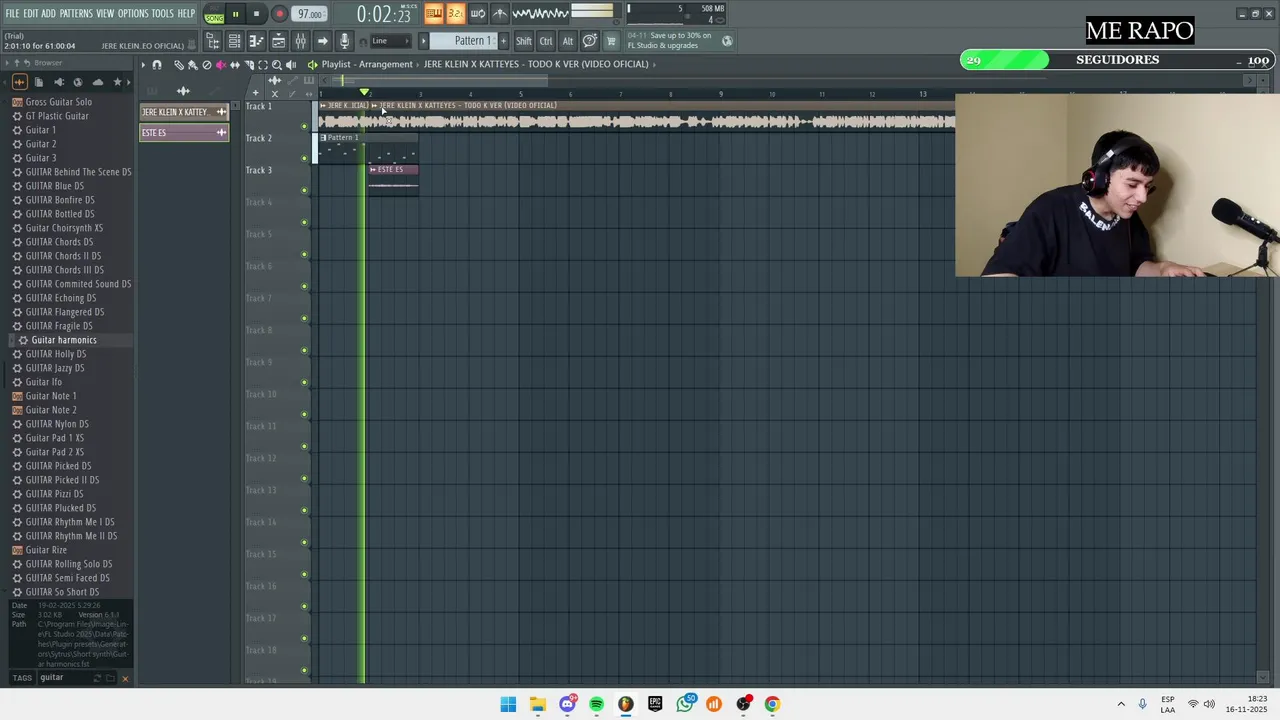Toggle the magnet snap button in playlist
The image size is (1280, 720).
(x=157, y=65)
